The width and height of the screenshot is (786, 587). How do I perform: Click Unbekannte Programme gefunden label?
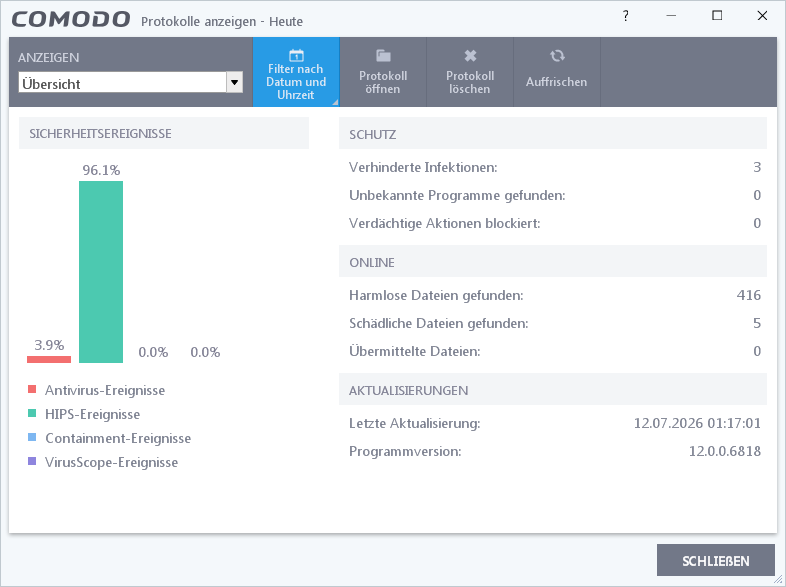click(457, 195)
